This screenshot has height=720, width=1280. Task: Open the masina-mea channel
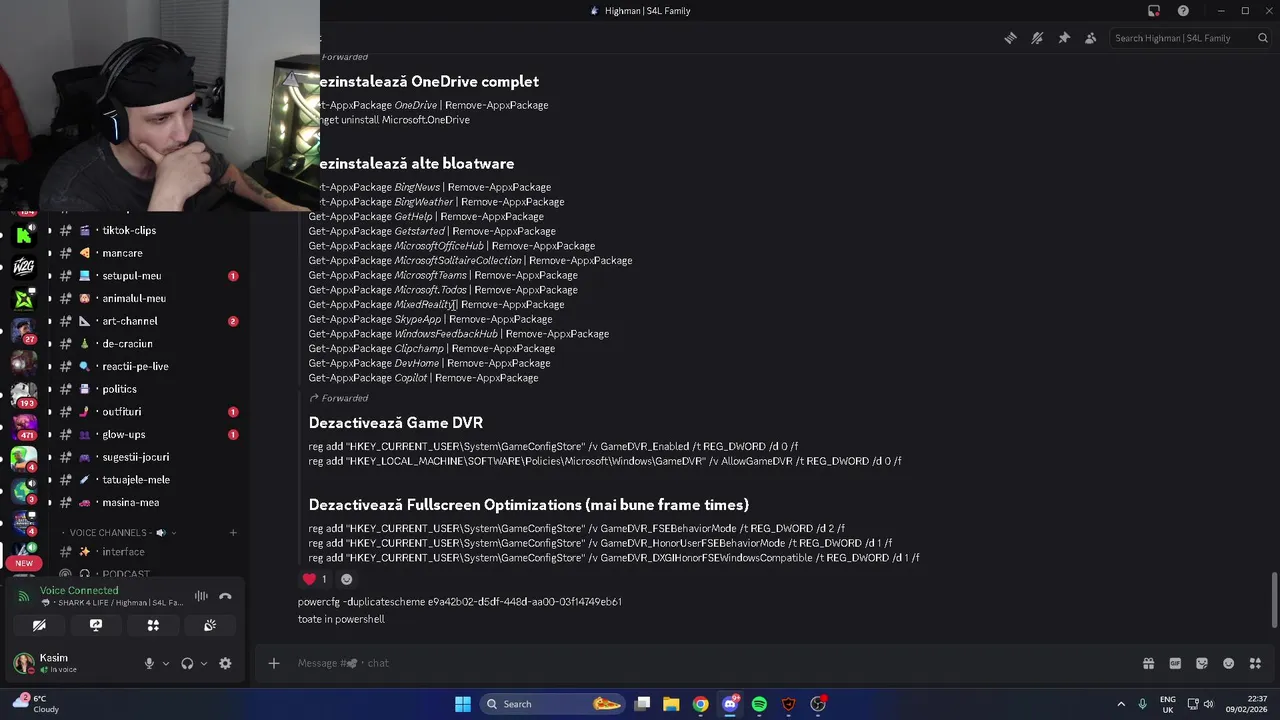pyautogui.click(x=130, y=503)
